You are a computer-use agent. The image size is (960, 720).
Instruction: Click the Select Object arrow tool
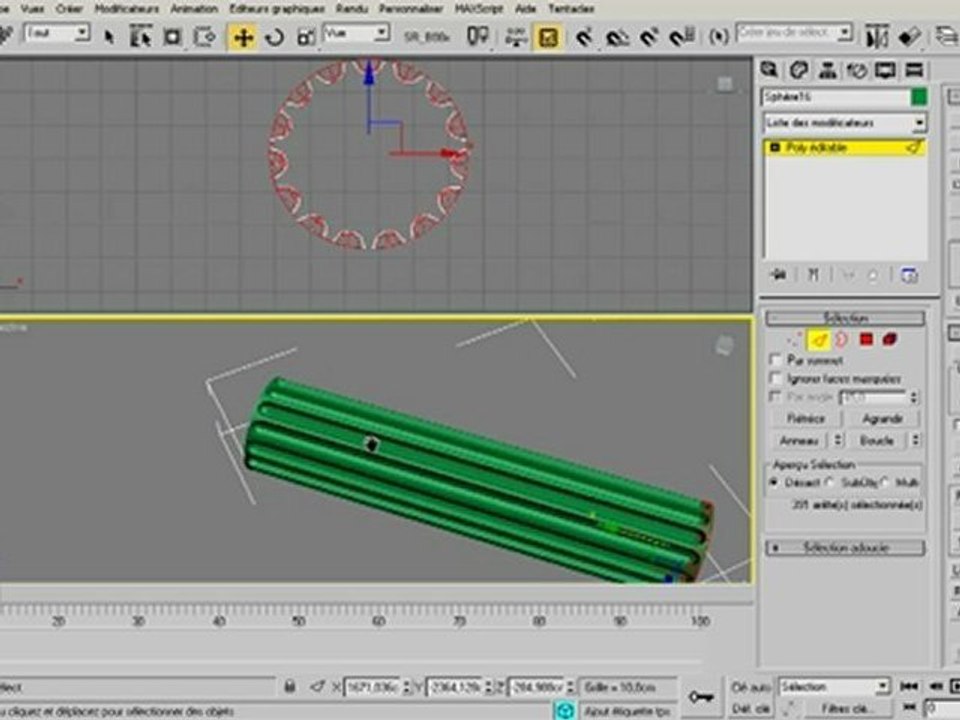pyautogui.click(x=109, y=37)
